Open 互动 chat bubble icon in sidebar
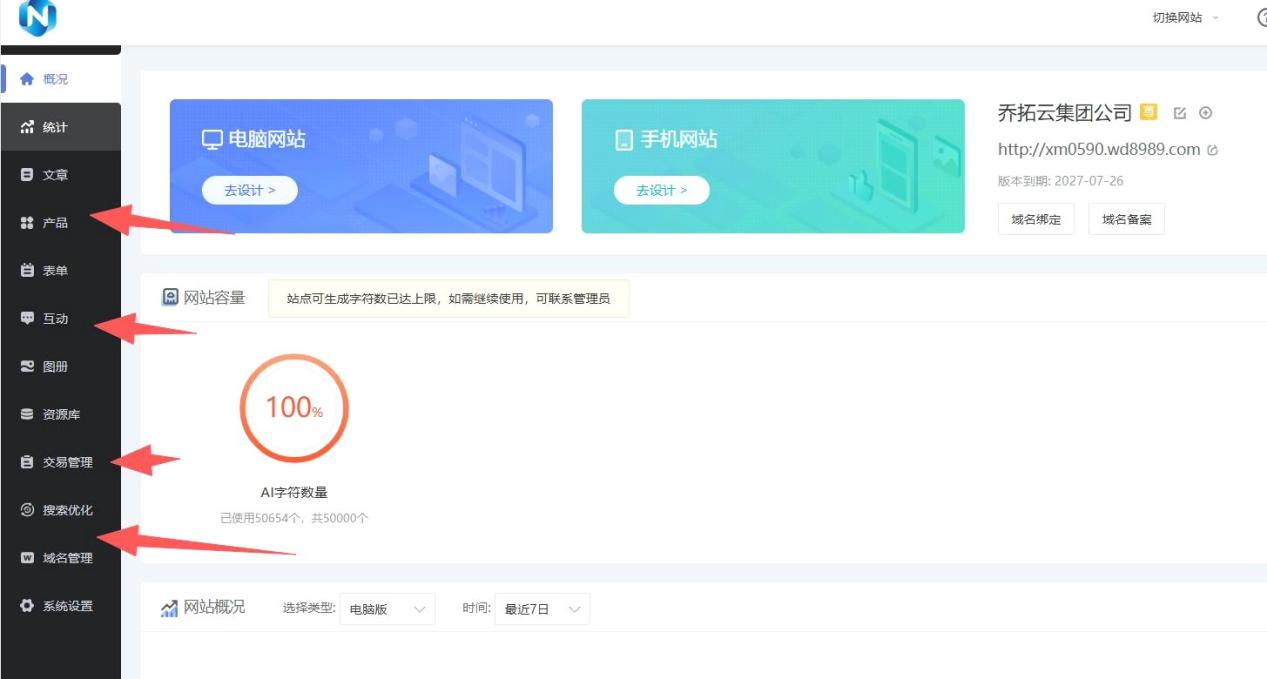The image size is (1267, 679). (27, 319)
